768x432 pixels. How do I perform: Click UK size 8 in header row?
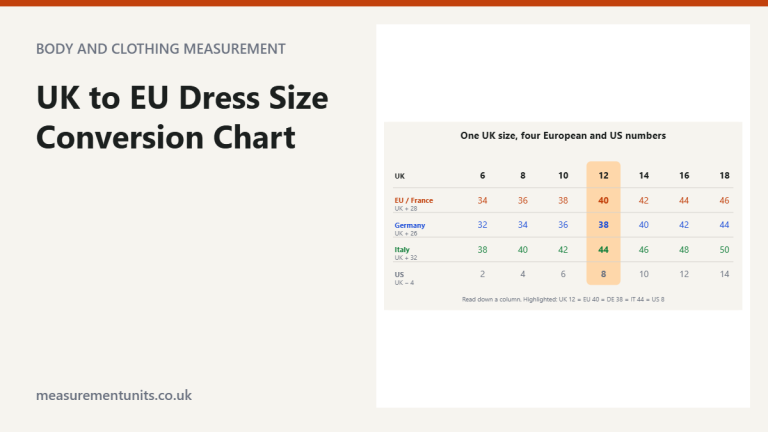(523, 175)
